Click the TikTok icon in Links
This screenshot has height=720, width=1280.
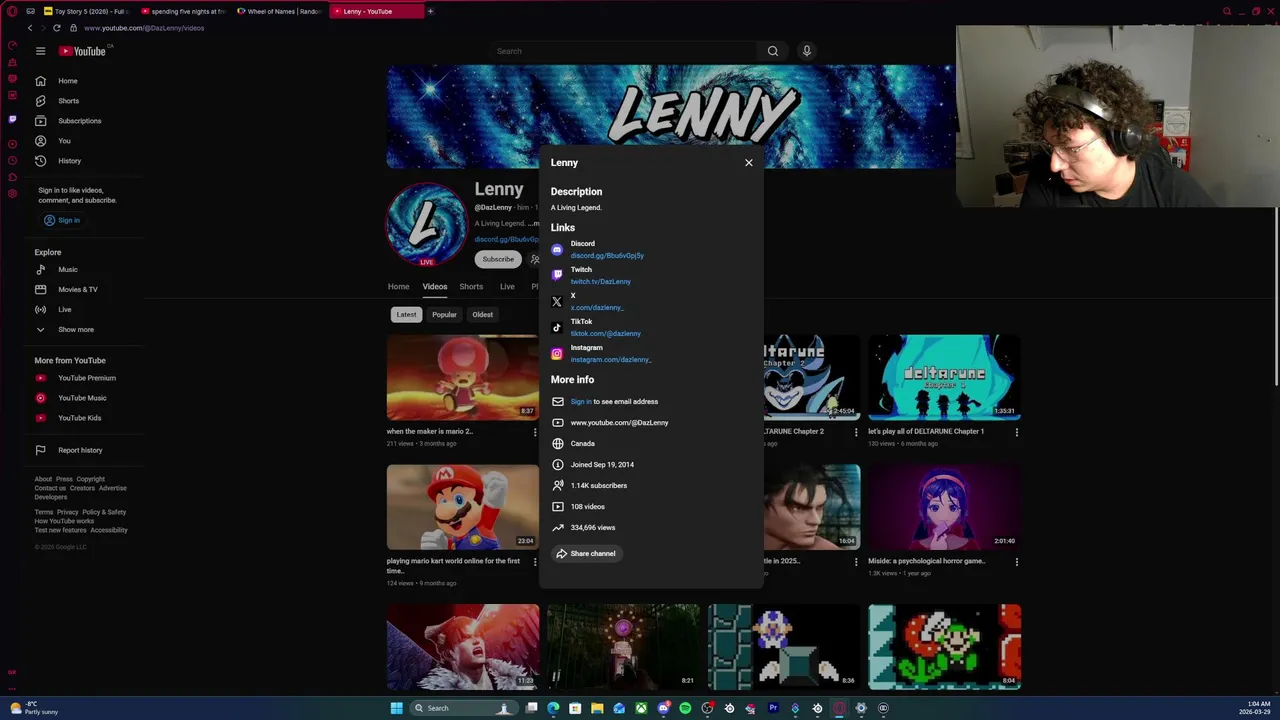pos(557,328)
